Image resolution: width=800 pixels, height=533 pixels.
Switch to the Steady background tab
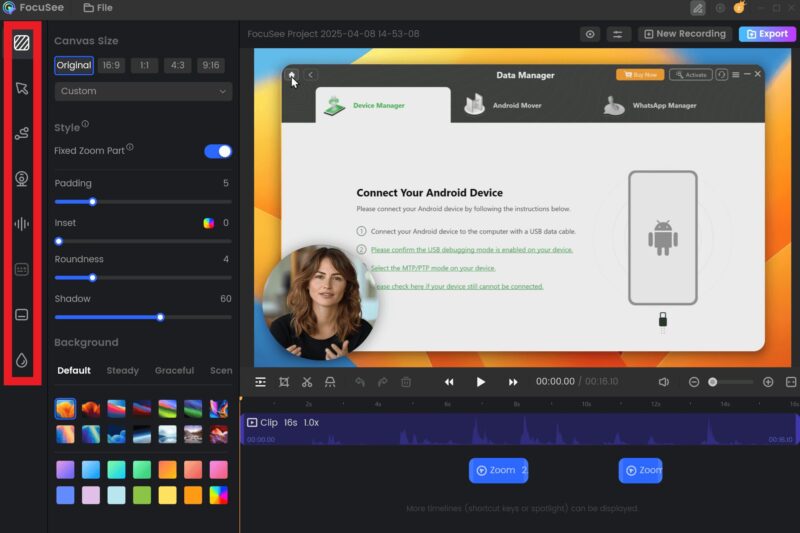pos(122,371)
